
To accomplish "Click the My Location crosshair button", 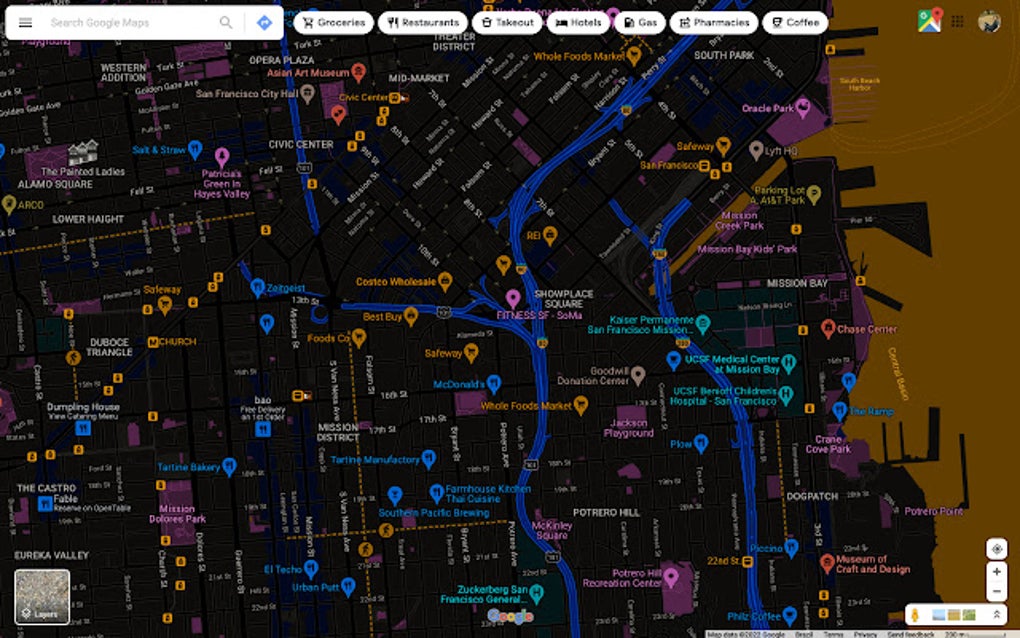I will click(996, 549).
